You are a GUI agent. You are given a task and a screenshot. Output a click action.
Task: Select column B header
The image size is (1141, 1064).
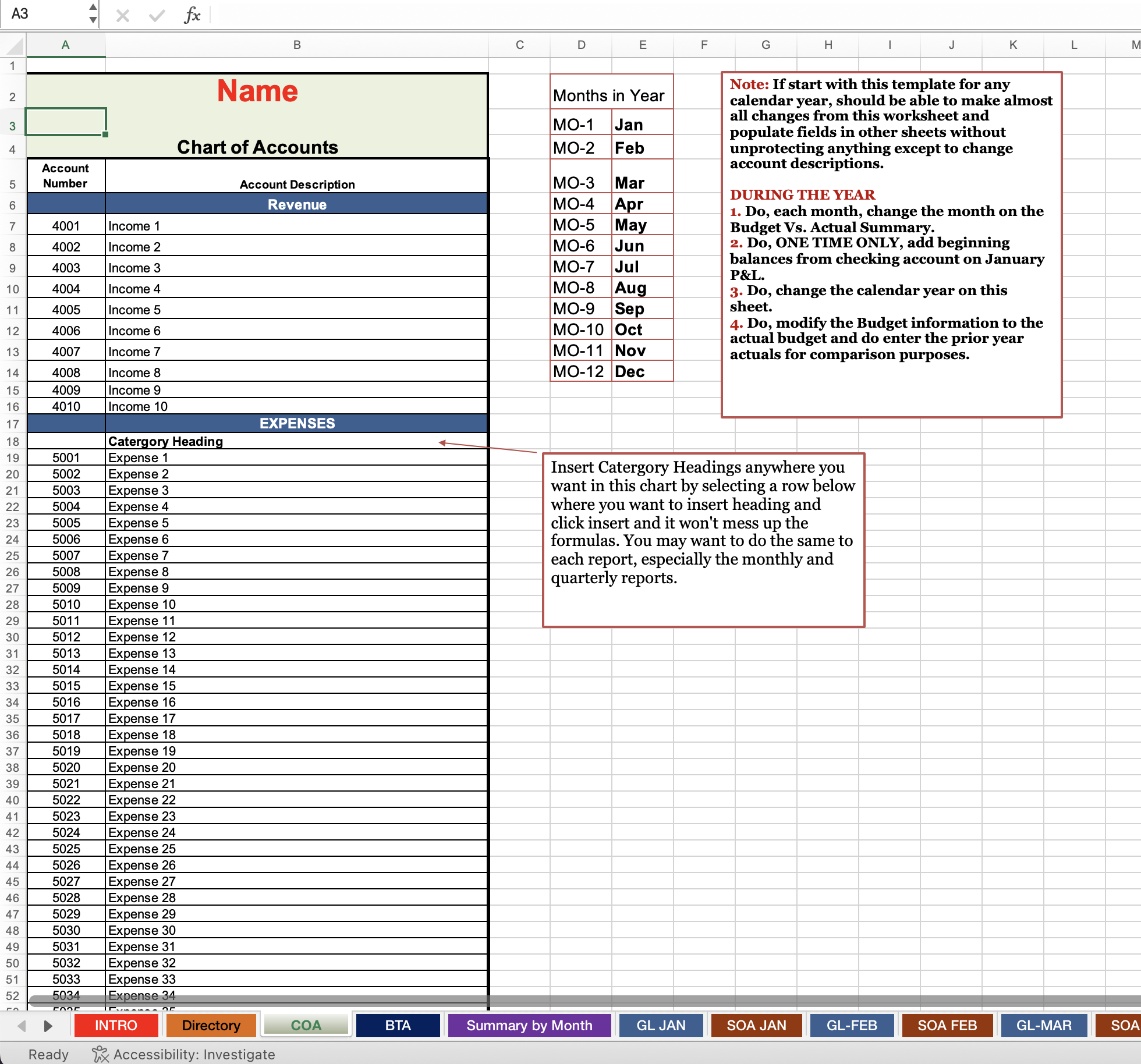coord(297,45)
